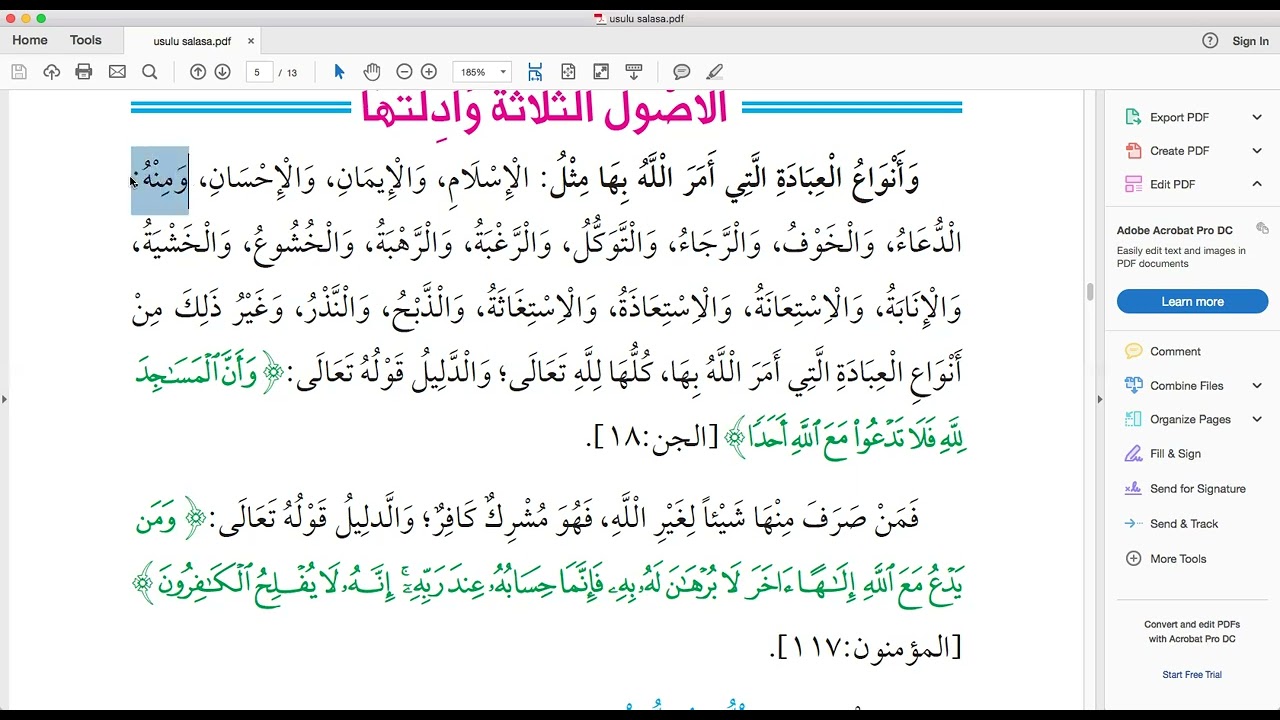Select the usulu salasa.pdf document tab

pos(192,41)
